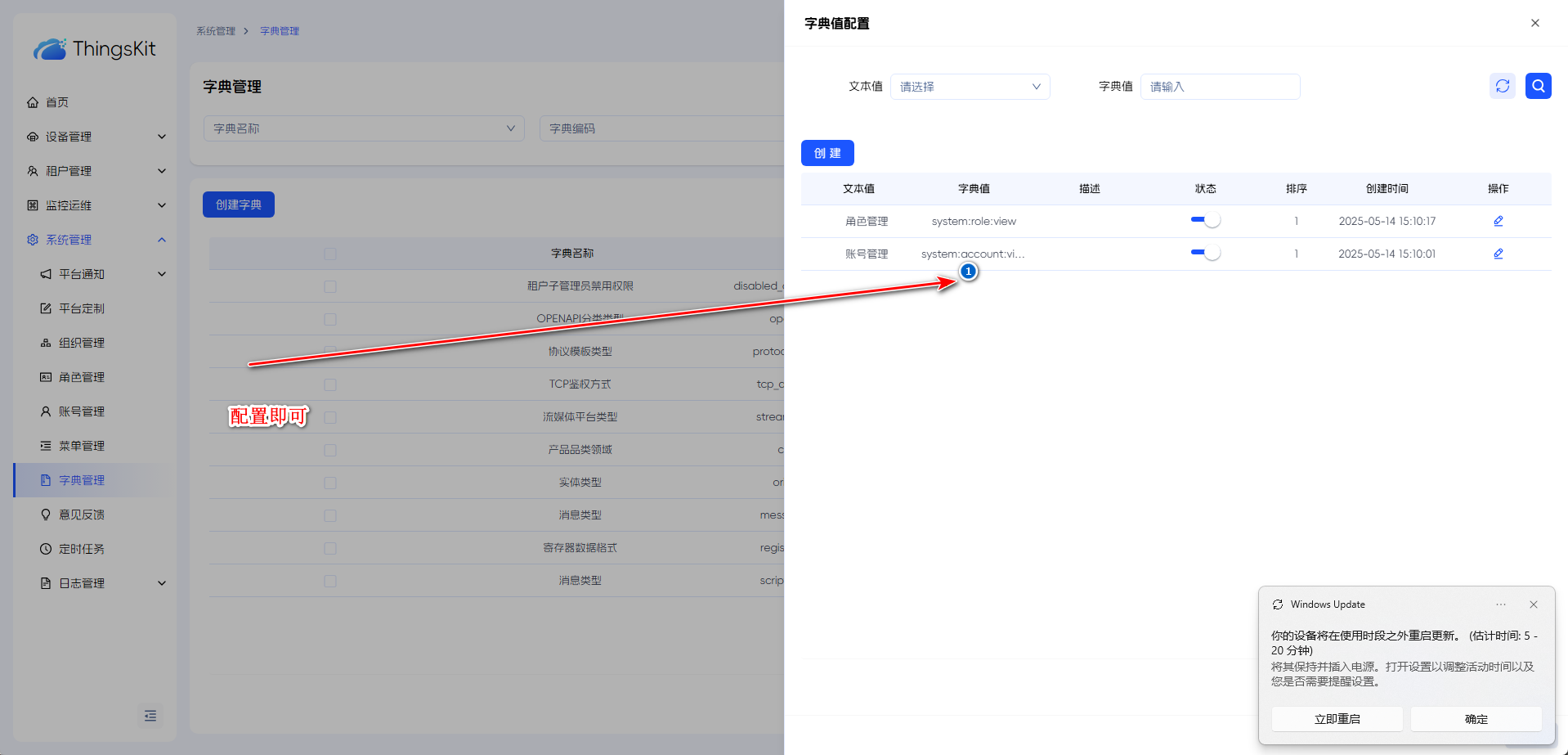Viewport: 1568px width, 755px height.
Task: Click the 创建 button
Action: 827,153
